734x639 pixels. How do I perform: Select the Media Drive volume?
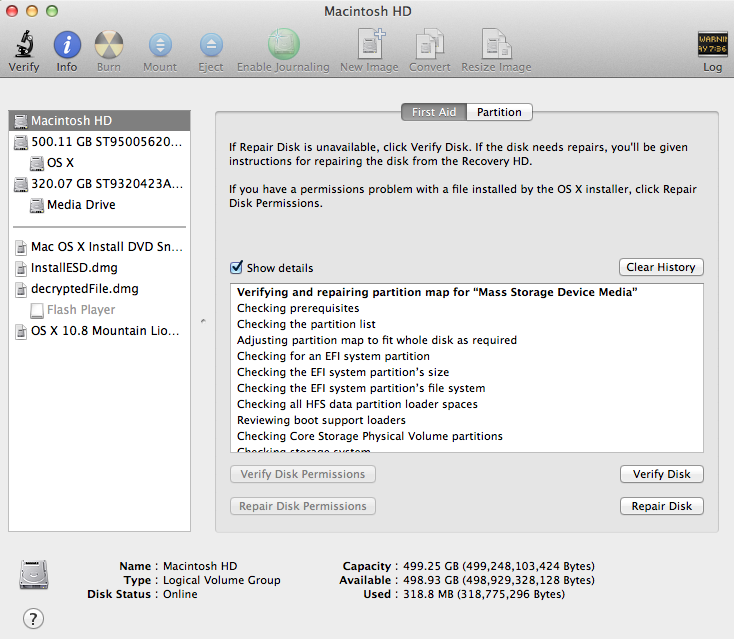click(x=99, y=205)
